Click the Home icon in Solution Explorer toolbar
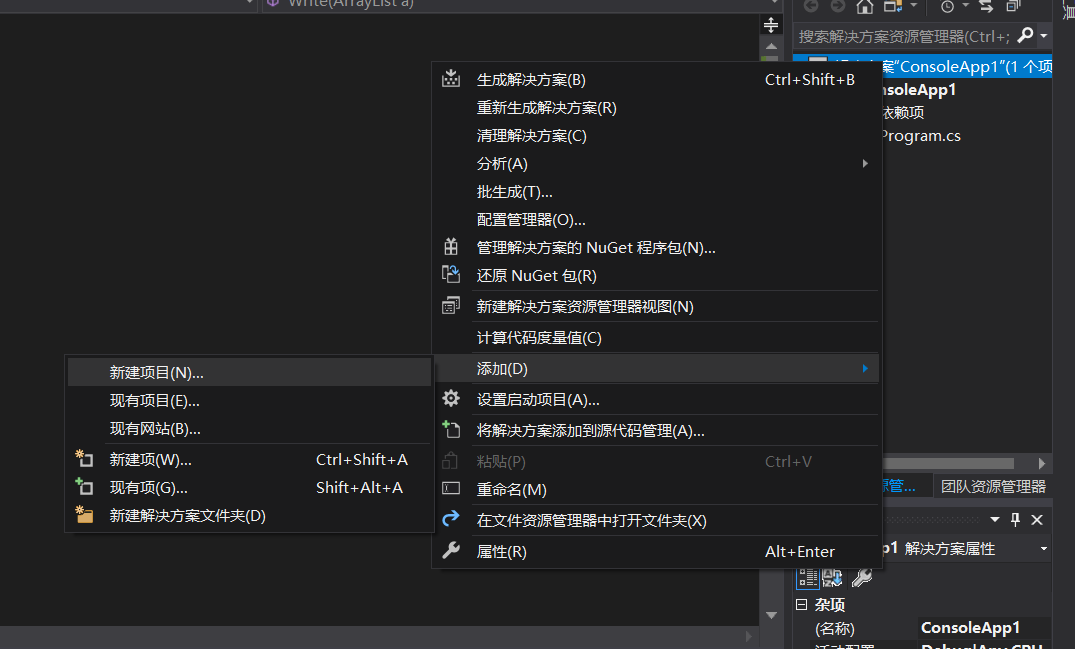This screenshot has width=1075, height=649. click(865, 6)
